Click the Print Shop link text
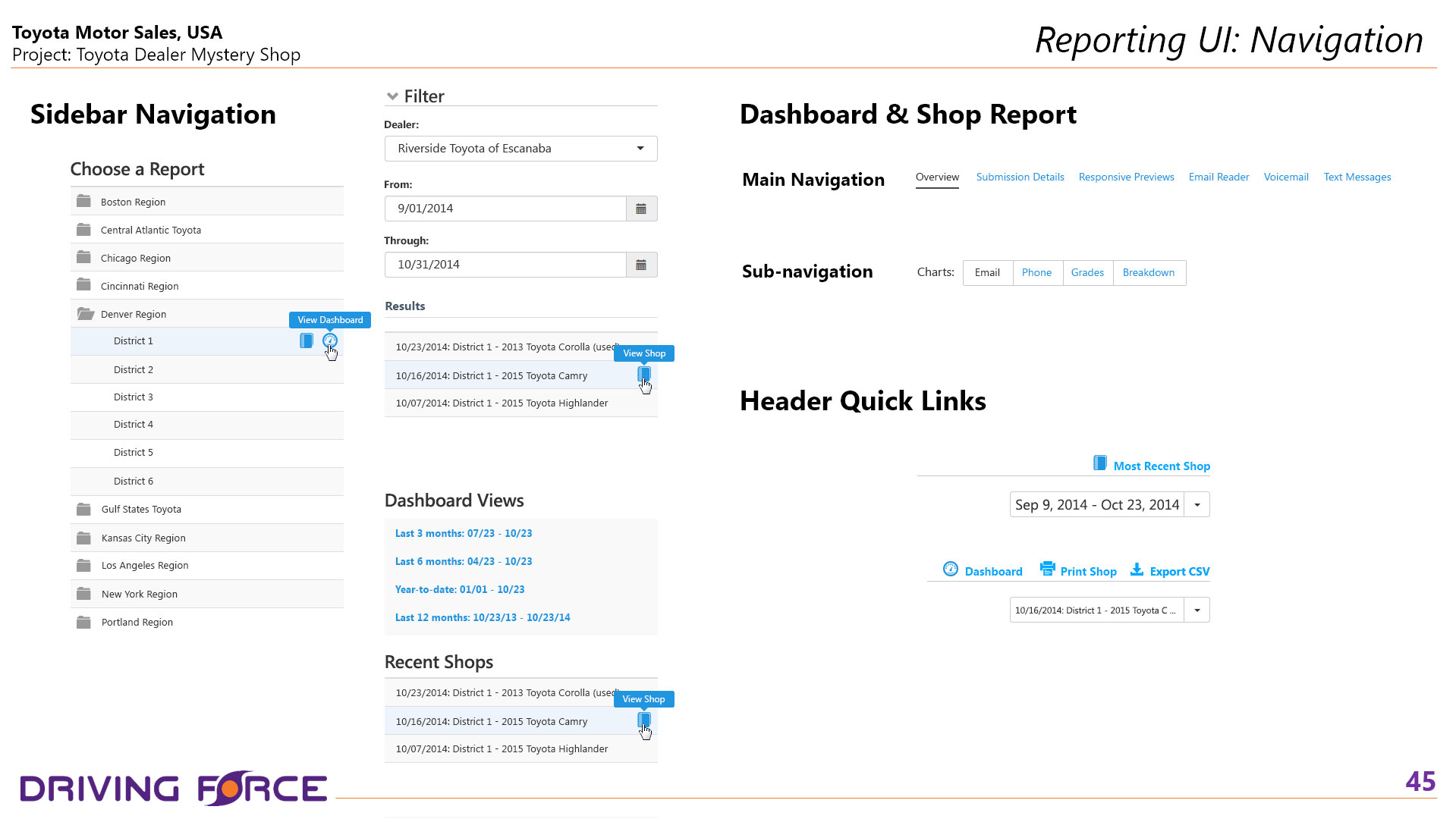Viewport: 1456px width, 819px height. tap(1088, 572)
